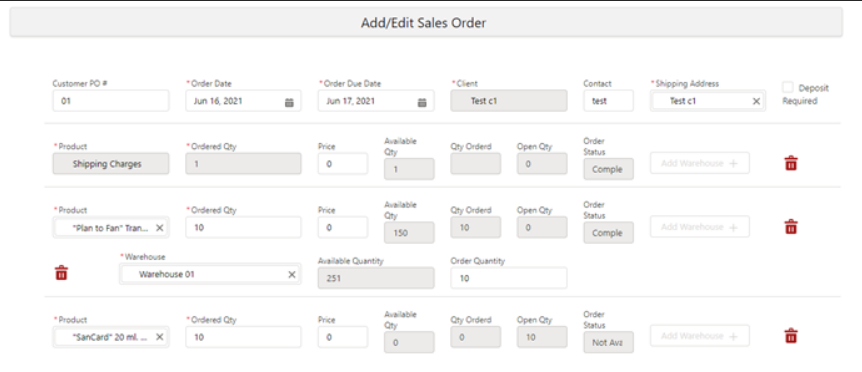
Task: Enable the Deposit Required checkbox
Action: pyautogui.click(x=788, y=87)
